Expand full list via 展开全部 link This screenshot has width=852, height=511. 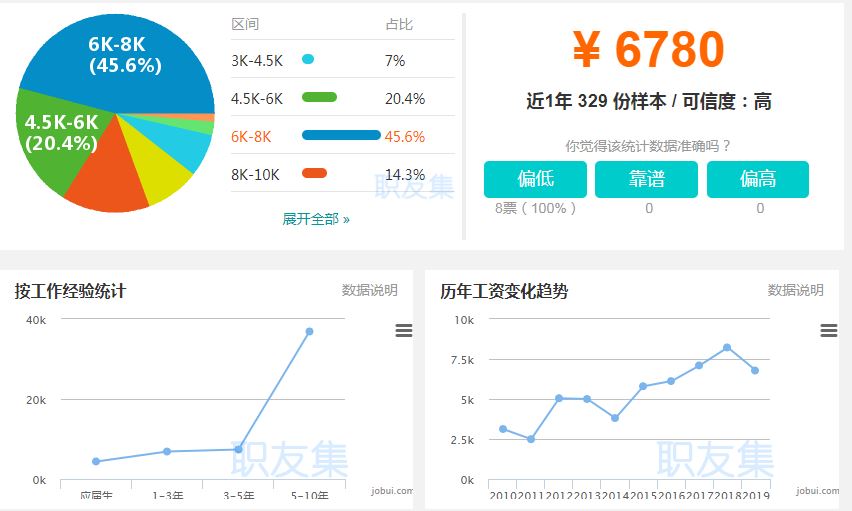tap(316, 219)
